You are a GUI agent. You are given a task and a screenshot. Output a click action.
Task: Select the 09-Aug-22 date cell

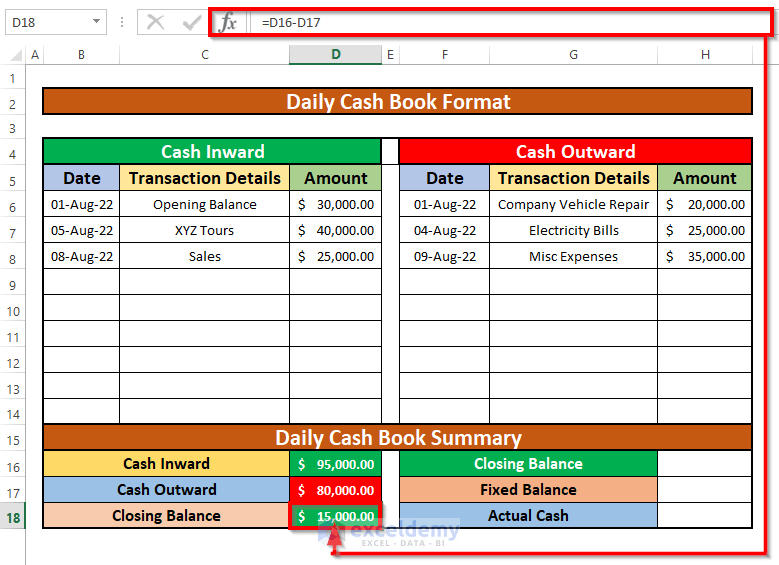tap(445, 256)
